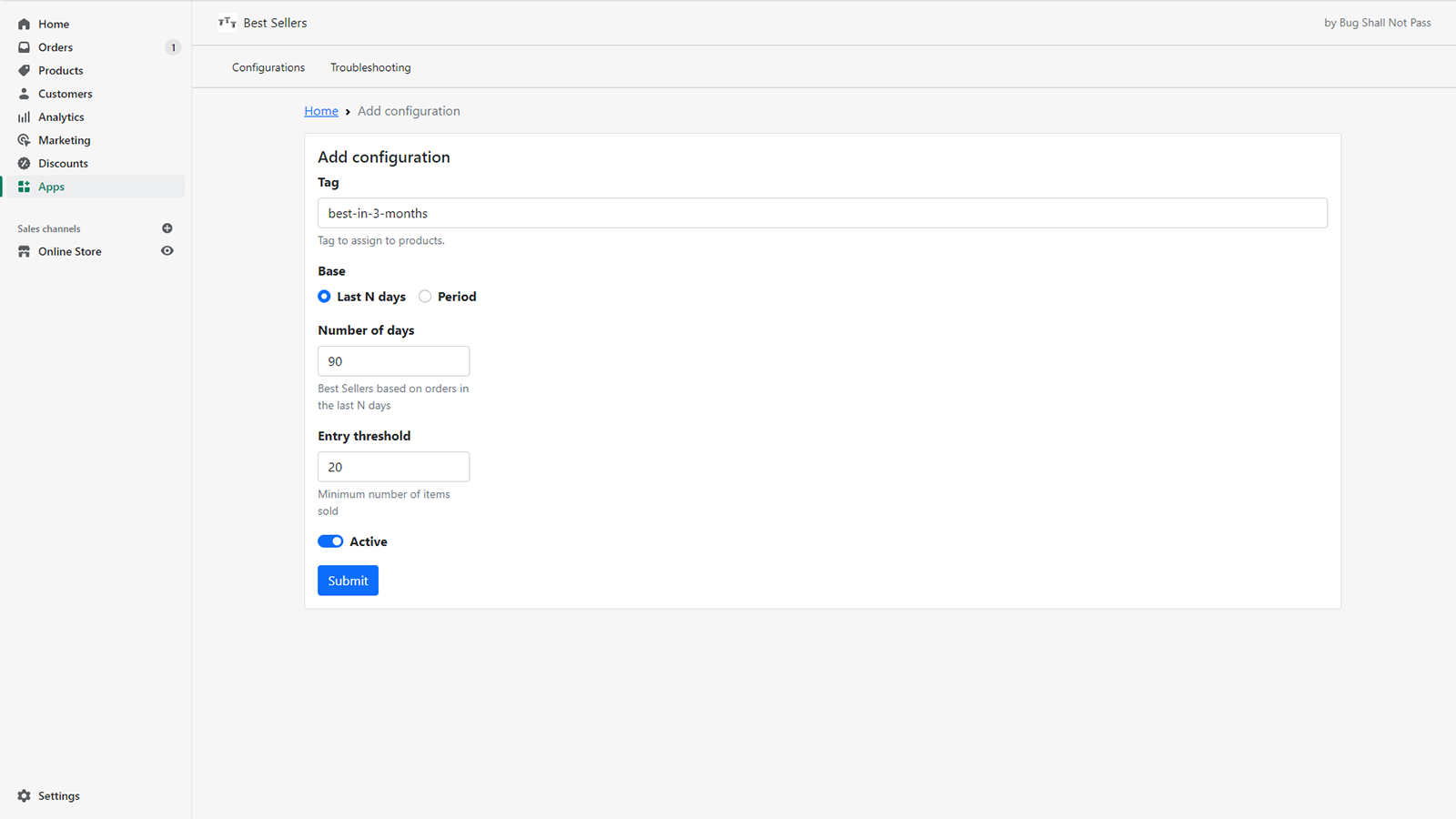
Task: Open the Analytics section in the sidebar
Action: click(24, 116)
